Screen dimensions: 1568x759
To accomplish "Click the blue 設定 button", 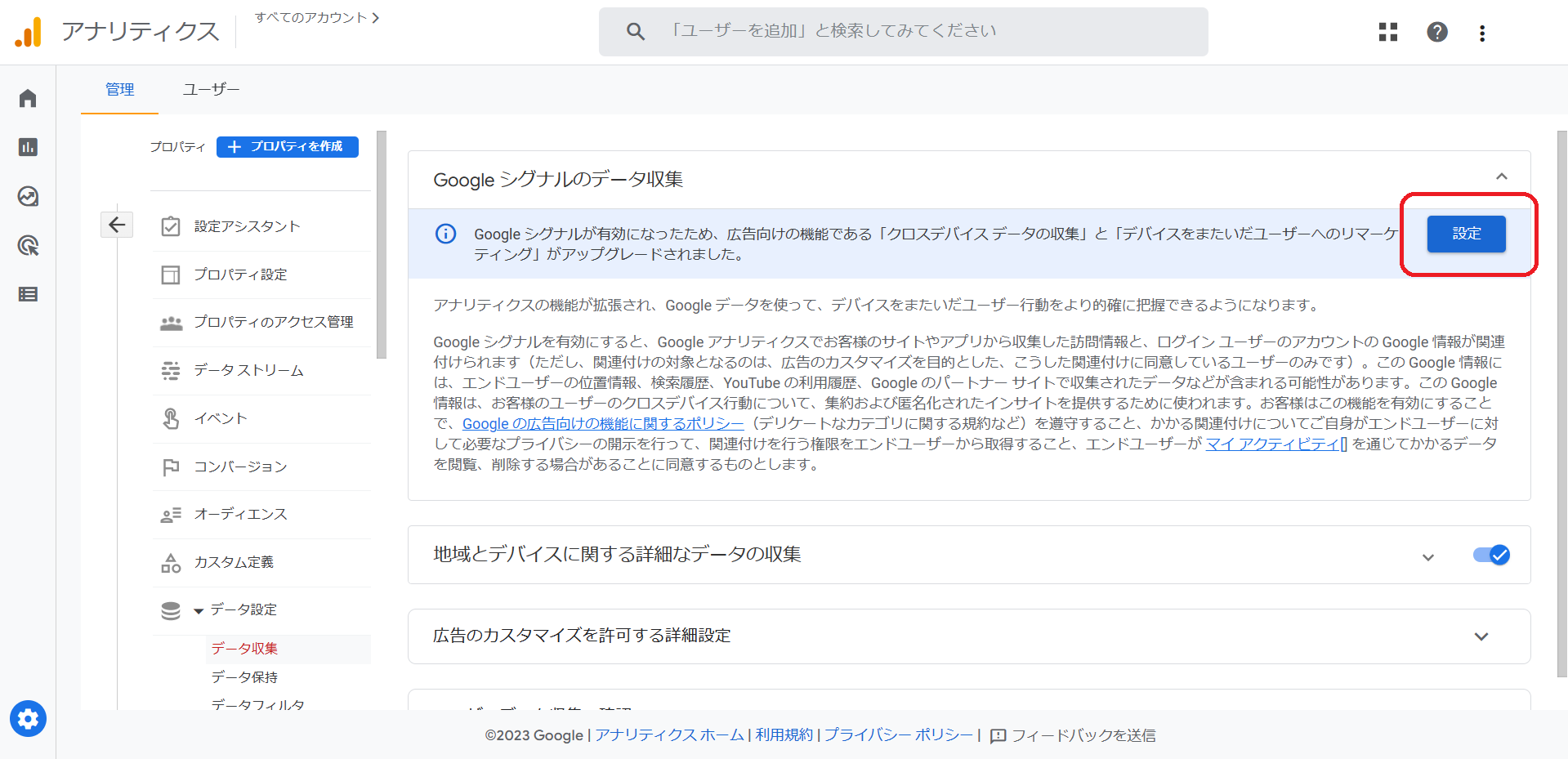I will click(1466, 234).
